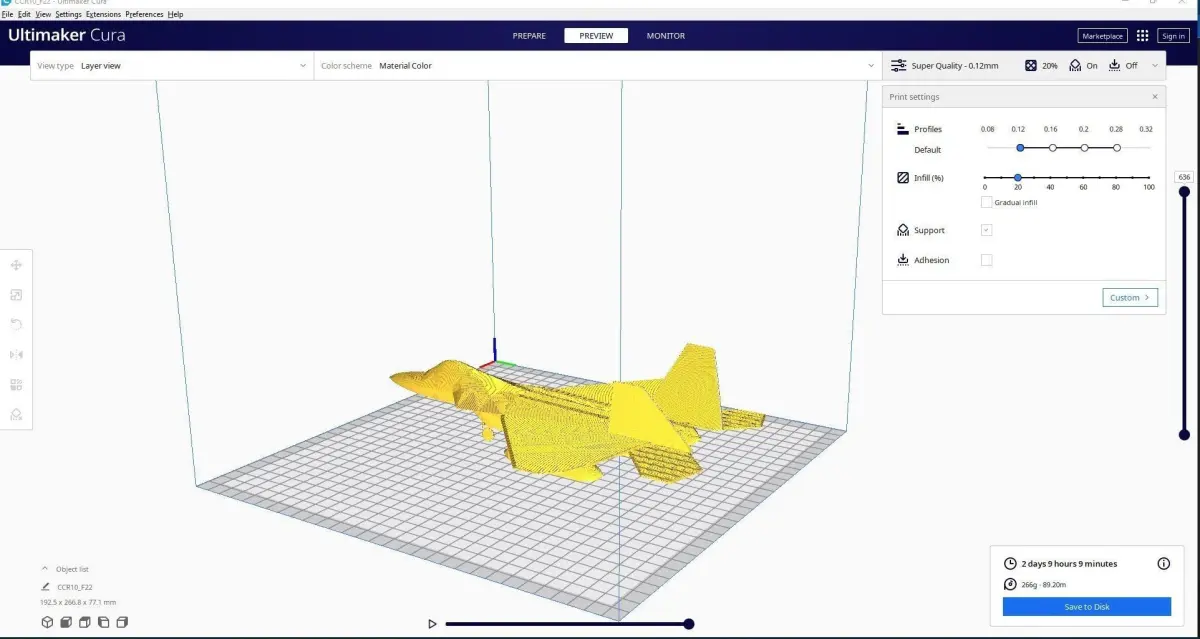Click the 2 days 9 hours 9 minutes text

click(1069, 564)
